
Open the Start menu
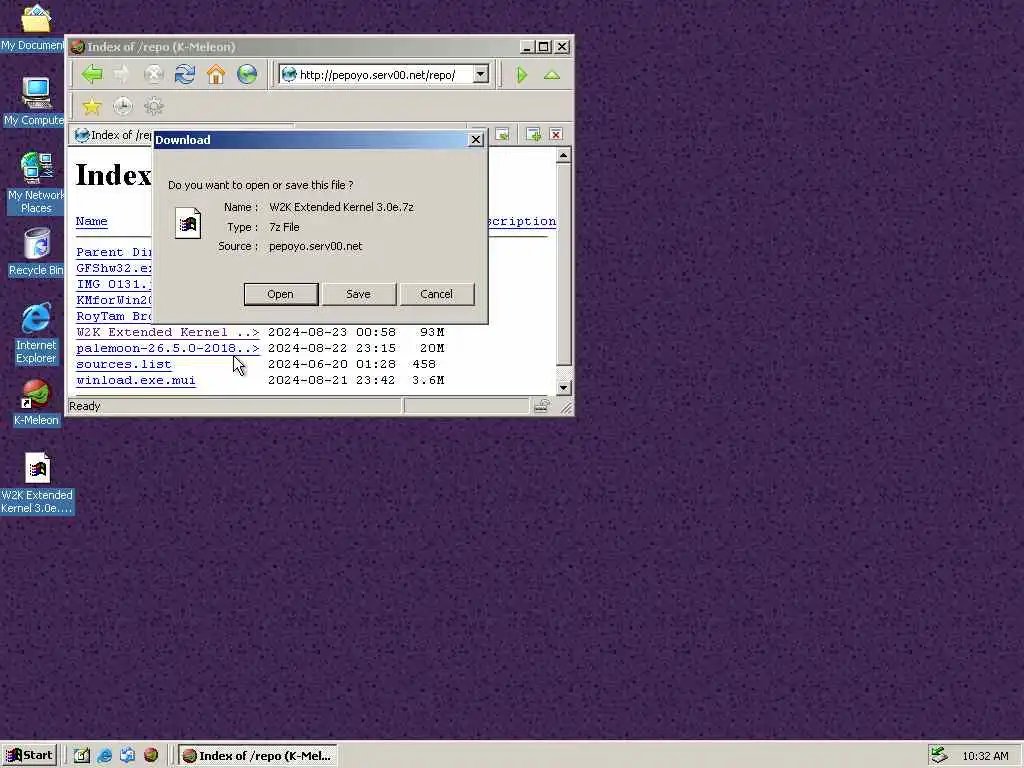pyautogui.click(x=29, y=756)
